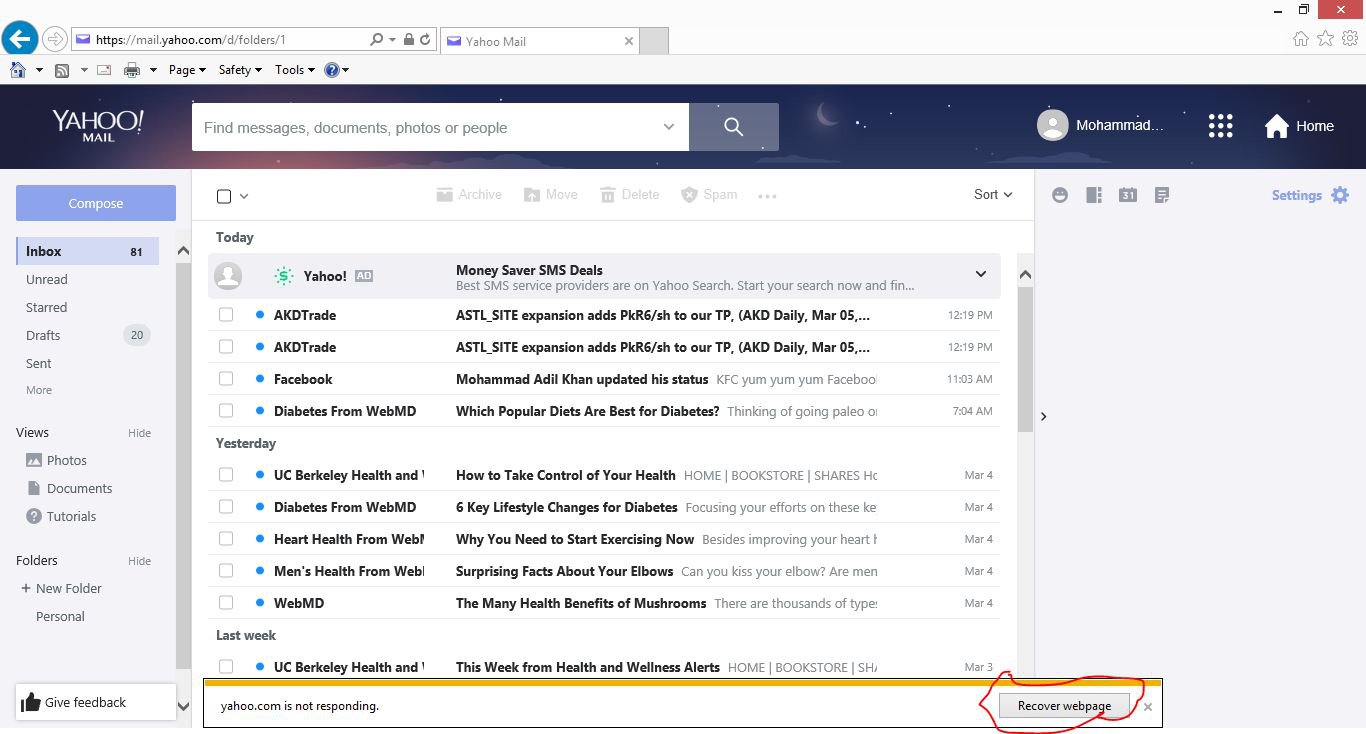Image resolution: width=1366 pixels, height=734 pixels.
Task: Expand the right side panel arrow
Action: click(1043, 416)
